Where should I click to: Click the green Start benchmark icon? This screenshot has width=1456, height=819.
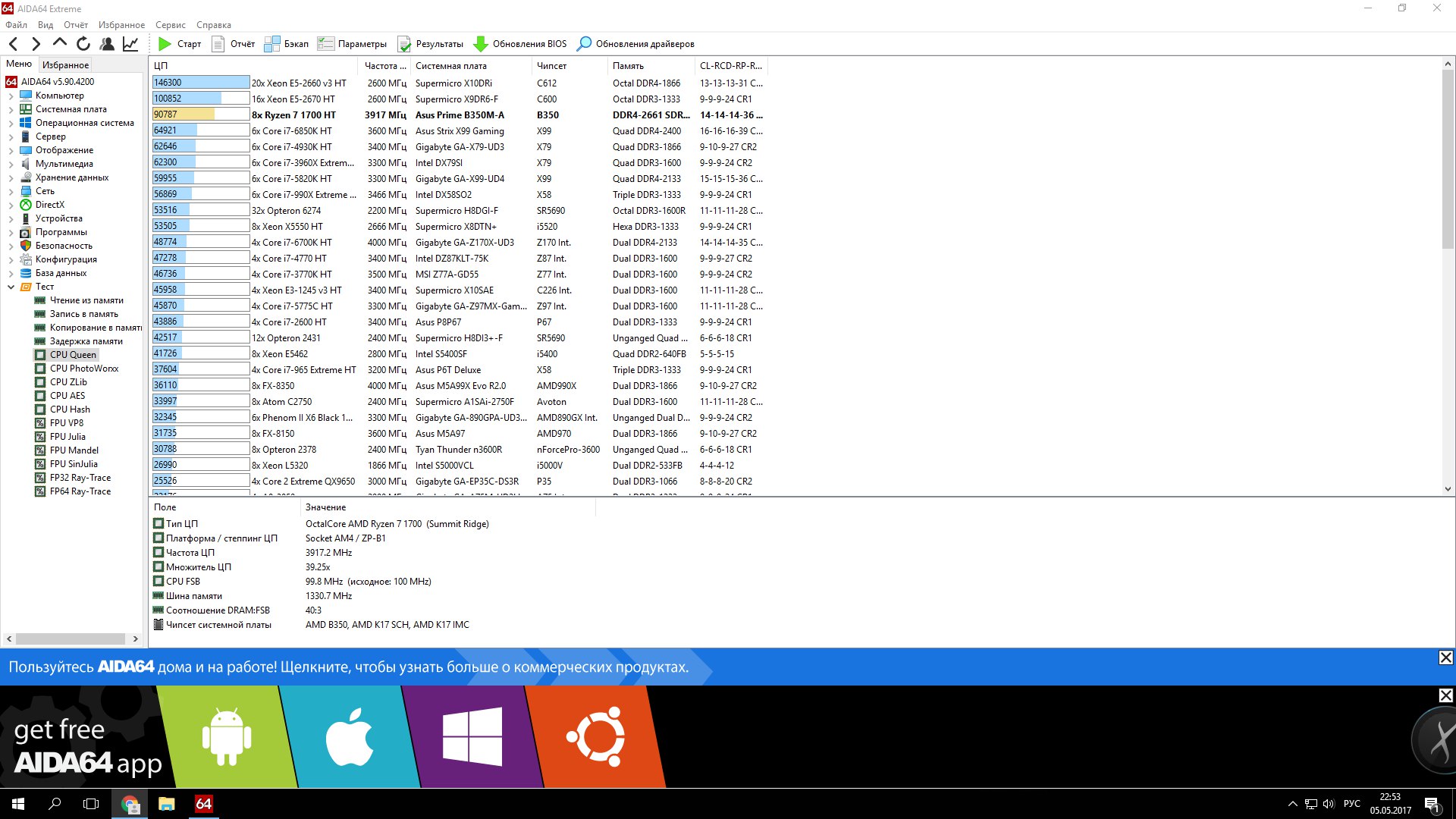tap(165, 44)
